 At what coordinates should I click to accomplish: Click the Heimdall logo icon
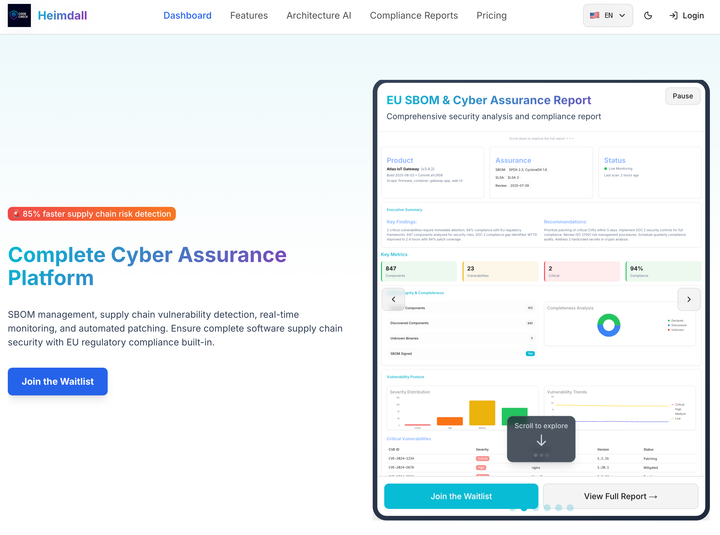[x=19, y=16]
